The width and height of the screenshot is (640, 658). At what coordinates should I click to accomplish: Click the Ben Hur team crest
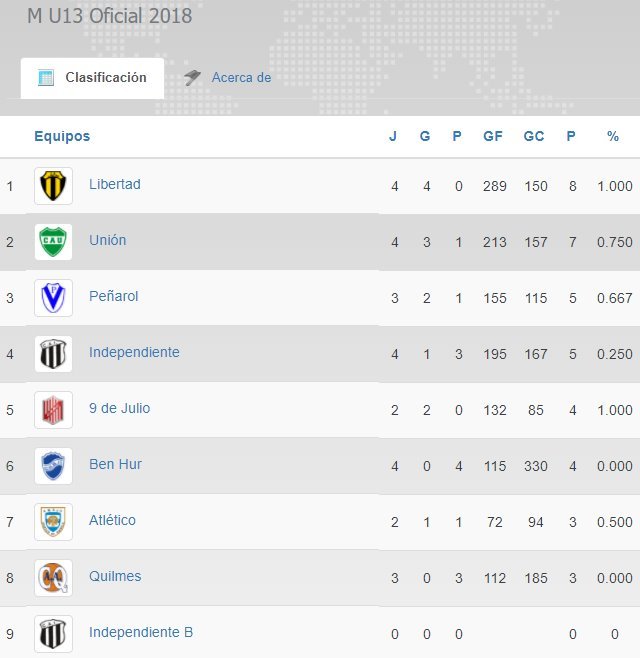pyautogui.click(x=53, y=466)
